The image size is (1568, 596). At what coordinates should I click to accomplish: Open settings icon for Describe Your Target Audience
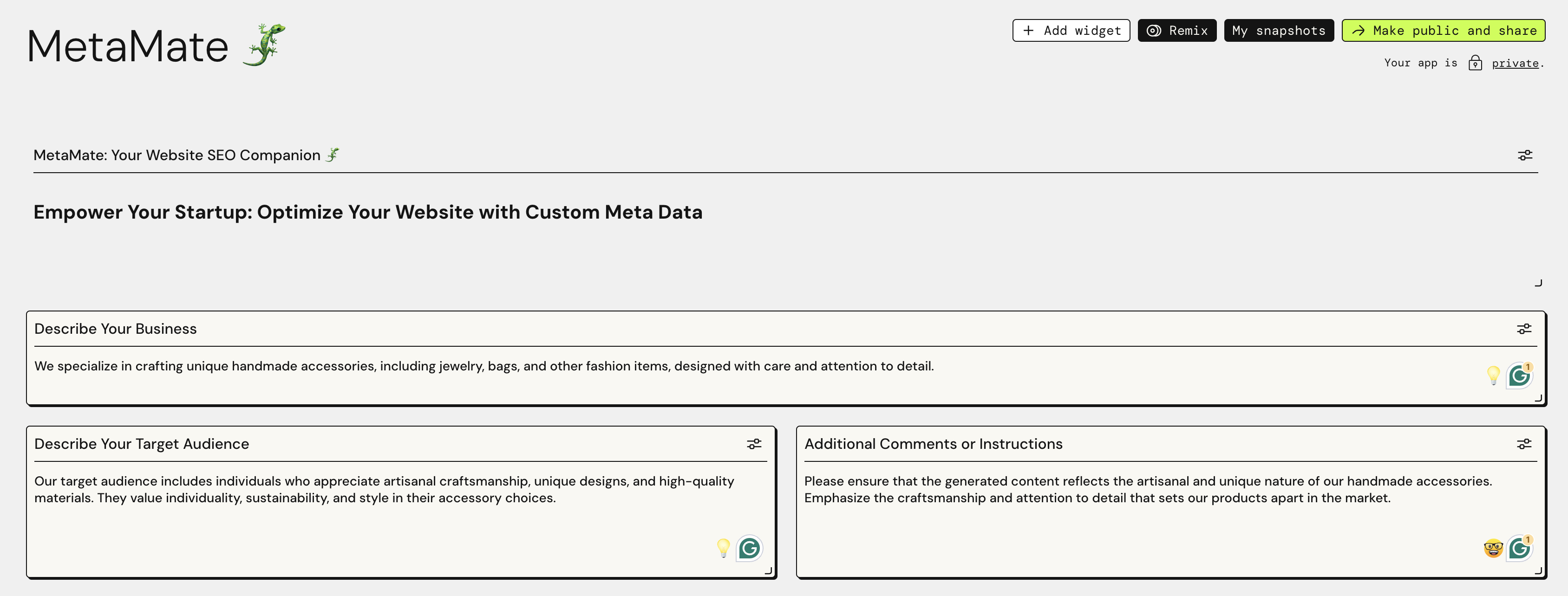753,444
